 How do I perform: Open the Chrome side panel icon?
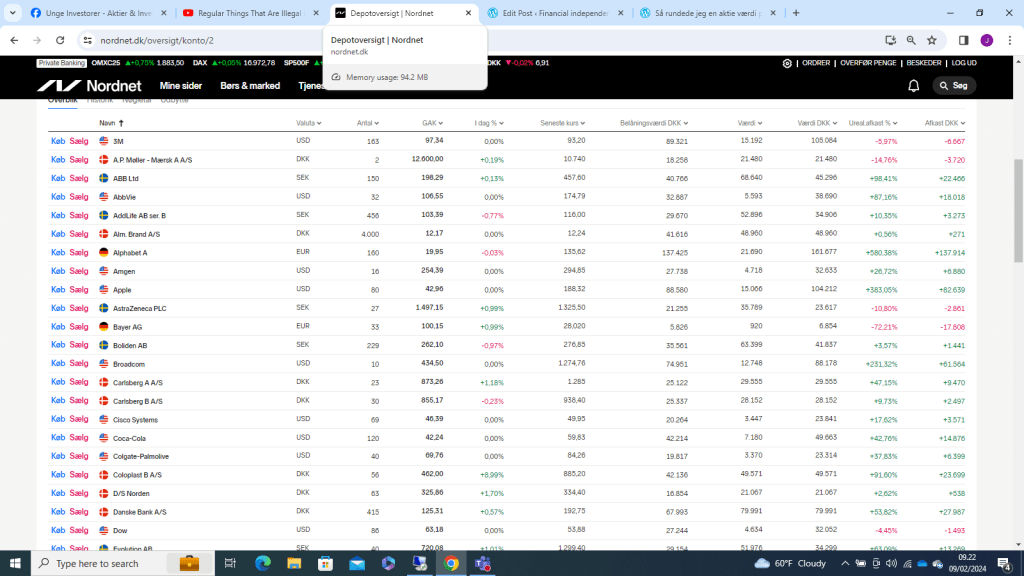(963, 40)
